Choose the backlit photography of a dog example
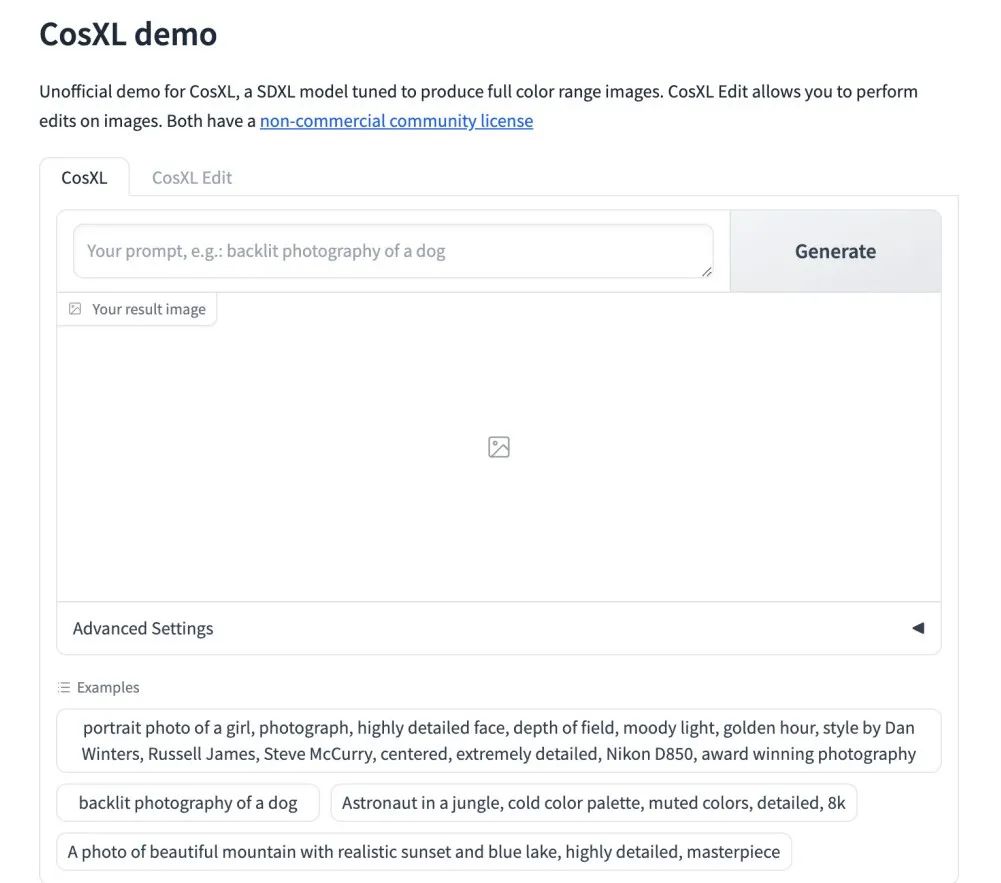This screenshot has height=883, width=1001. 188,803
